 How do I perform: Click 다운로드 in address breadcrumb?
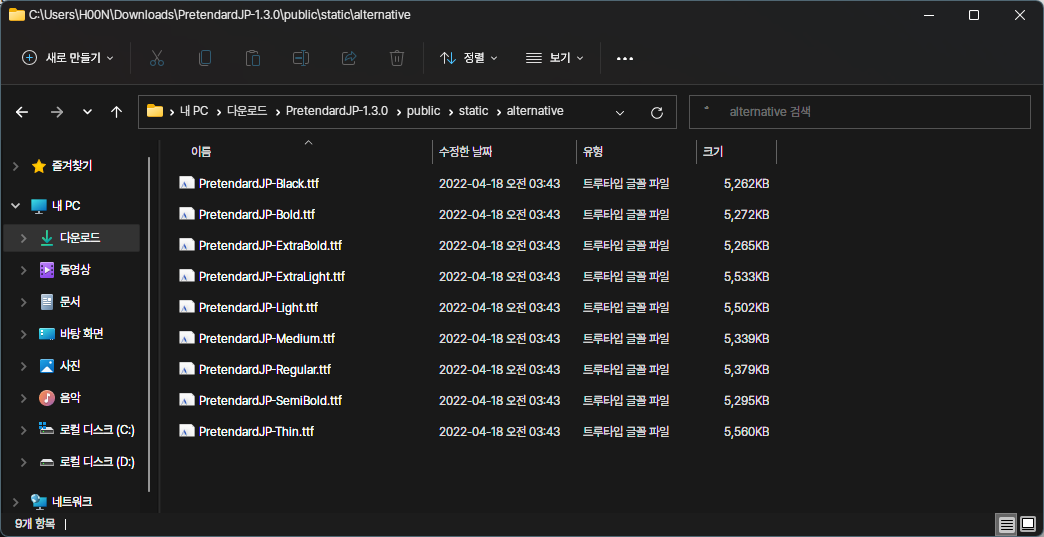tap(248, 111)
